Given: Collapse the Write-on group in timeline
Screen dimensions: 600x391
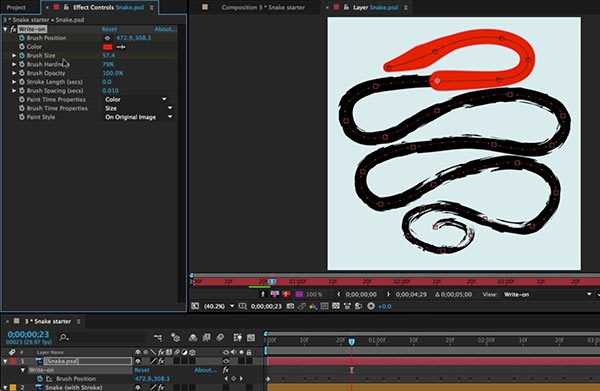Looking at the screenshot, I should (x=23, y=370).
